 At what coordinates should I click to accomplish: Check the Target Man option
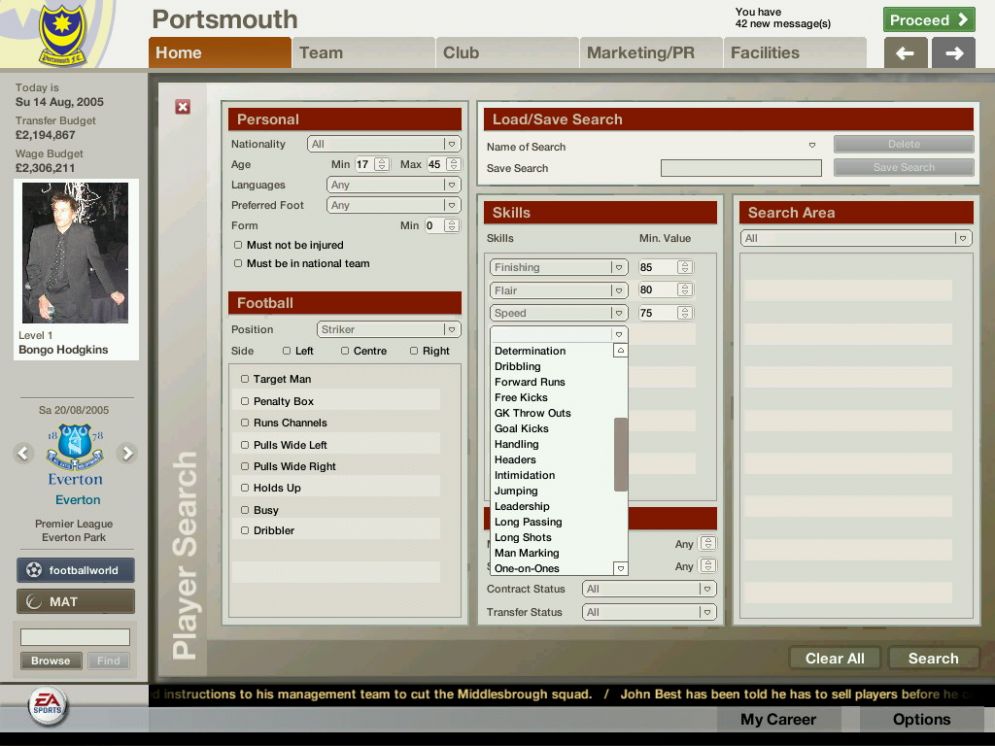[x=244, y=379]
